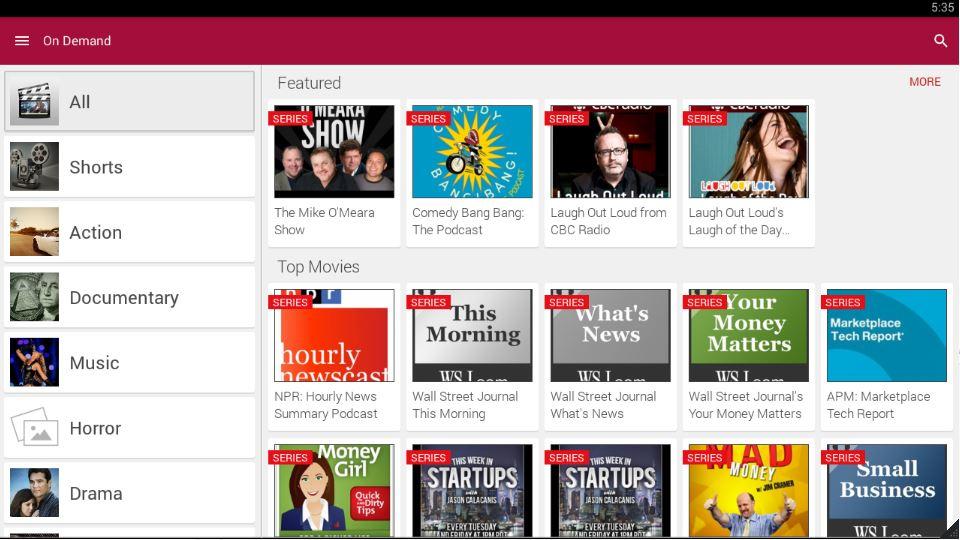Click the Top Movies section heading
The image size is (960, 540).
[x=318, y=267]
